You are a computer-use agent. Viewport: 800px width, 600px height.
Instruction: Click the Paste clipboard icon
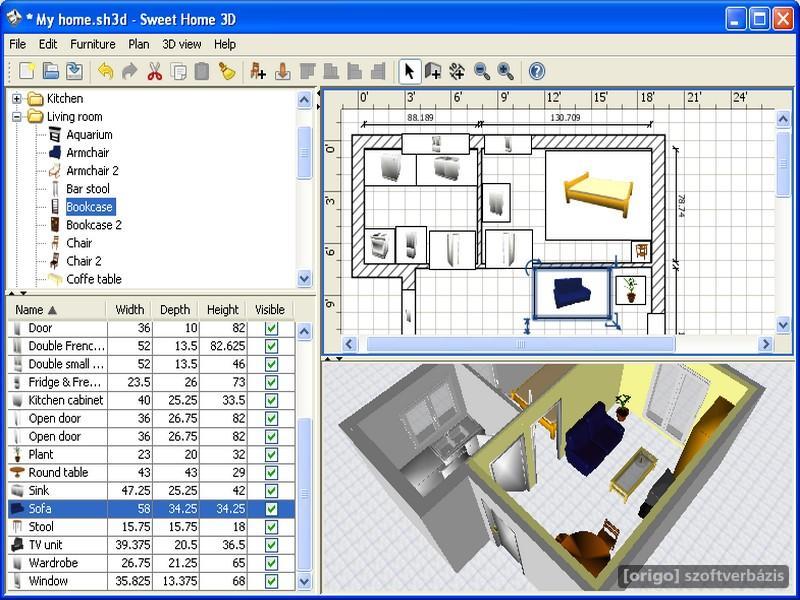click(202, 71)
